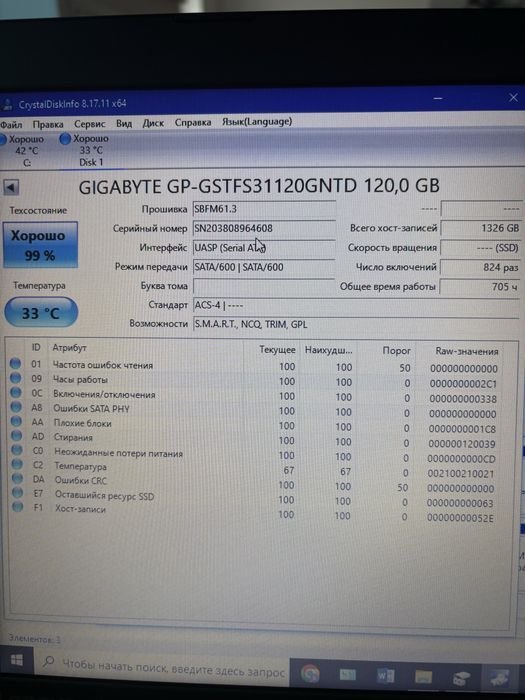Select the attribute Хост-записи
Image resolution: width=525 pixels, height=700 pixels.
pos(80,509)
